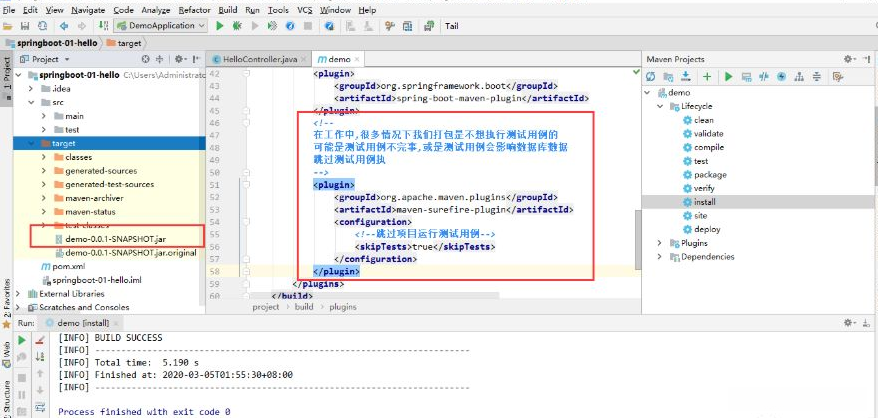Toggle soft-wrap icon in Run console
This screenshot has height=418, width=878.
click(x=40, y=407)
